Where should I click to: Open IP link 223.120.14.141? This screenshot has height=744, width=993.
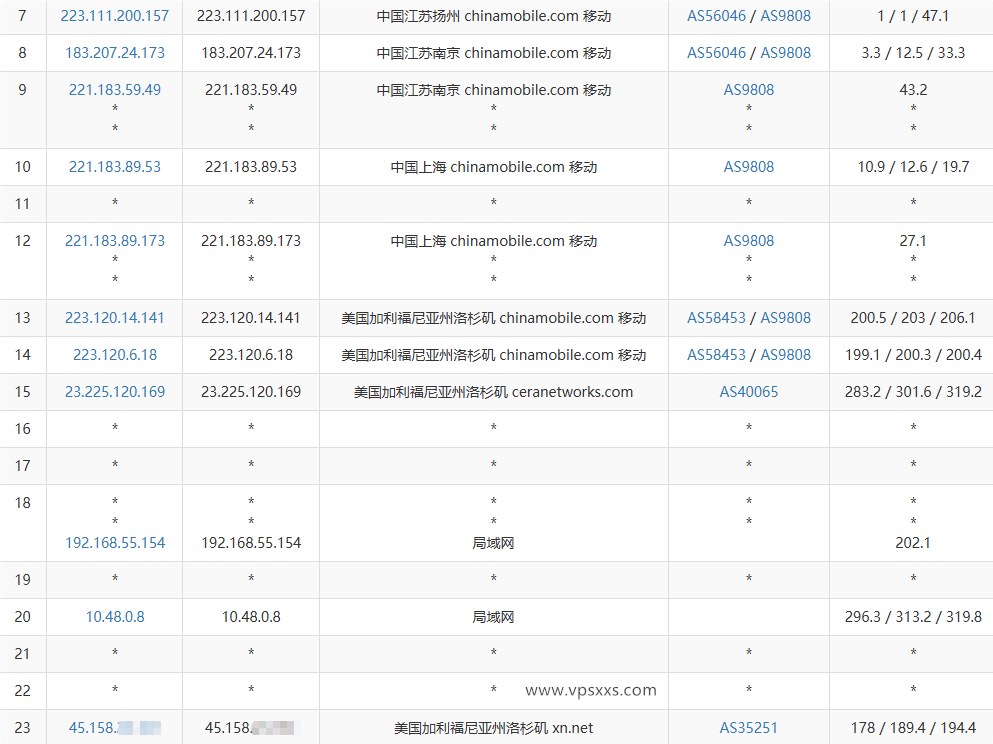click(115, 318)
